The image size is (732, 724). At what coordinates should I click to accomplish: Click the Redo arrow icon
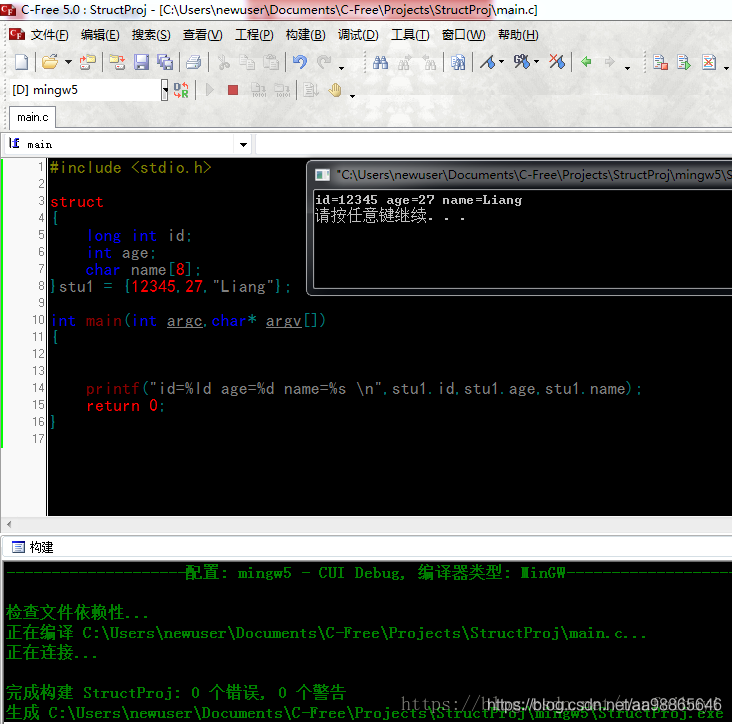coord(324,62)
